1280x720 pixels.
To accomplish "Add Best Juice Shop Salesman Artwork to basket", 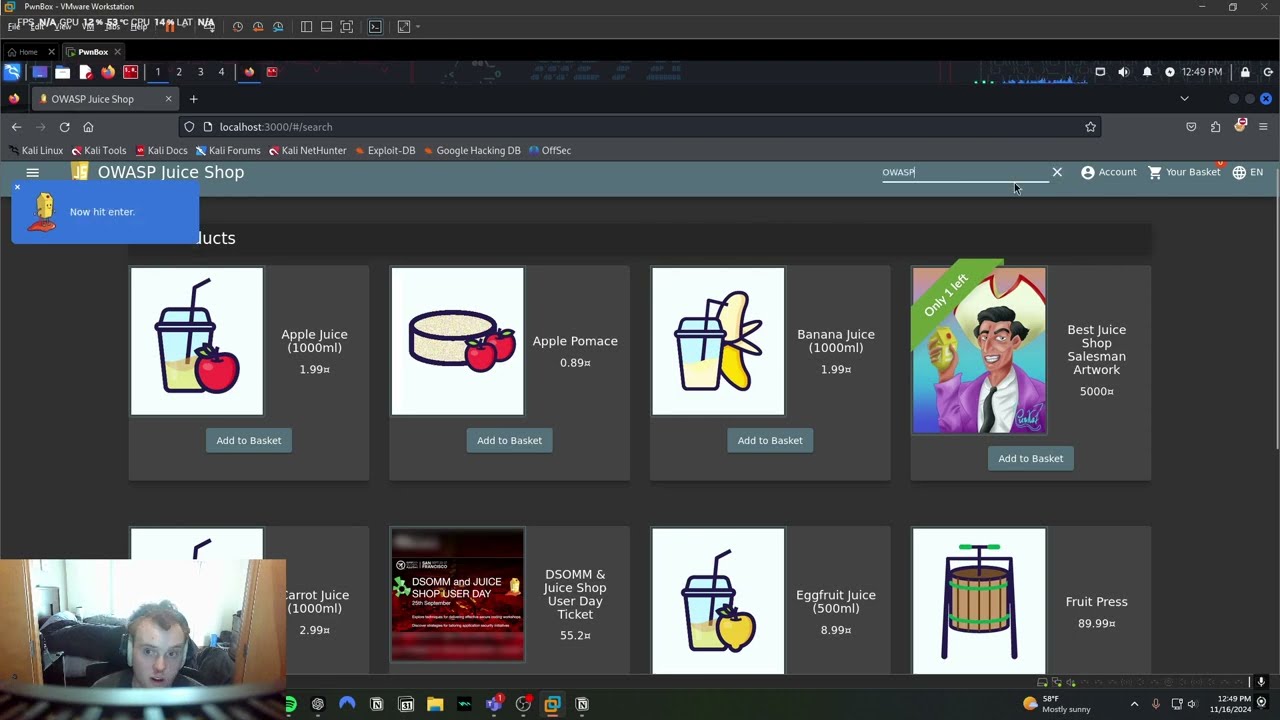I will click(1030, 458).
